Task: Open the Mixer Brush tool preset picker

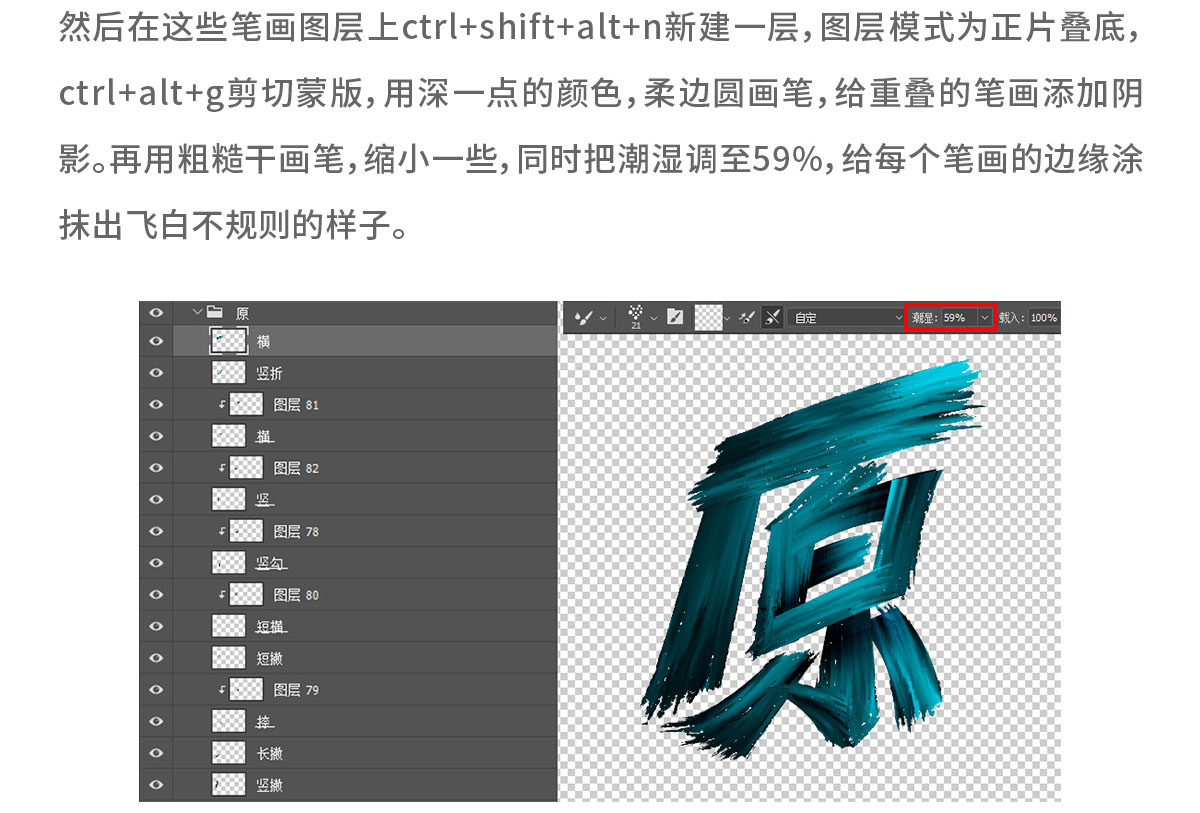Action: pos(583,317)
